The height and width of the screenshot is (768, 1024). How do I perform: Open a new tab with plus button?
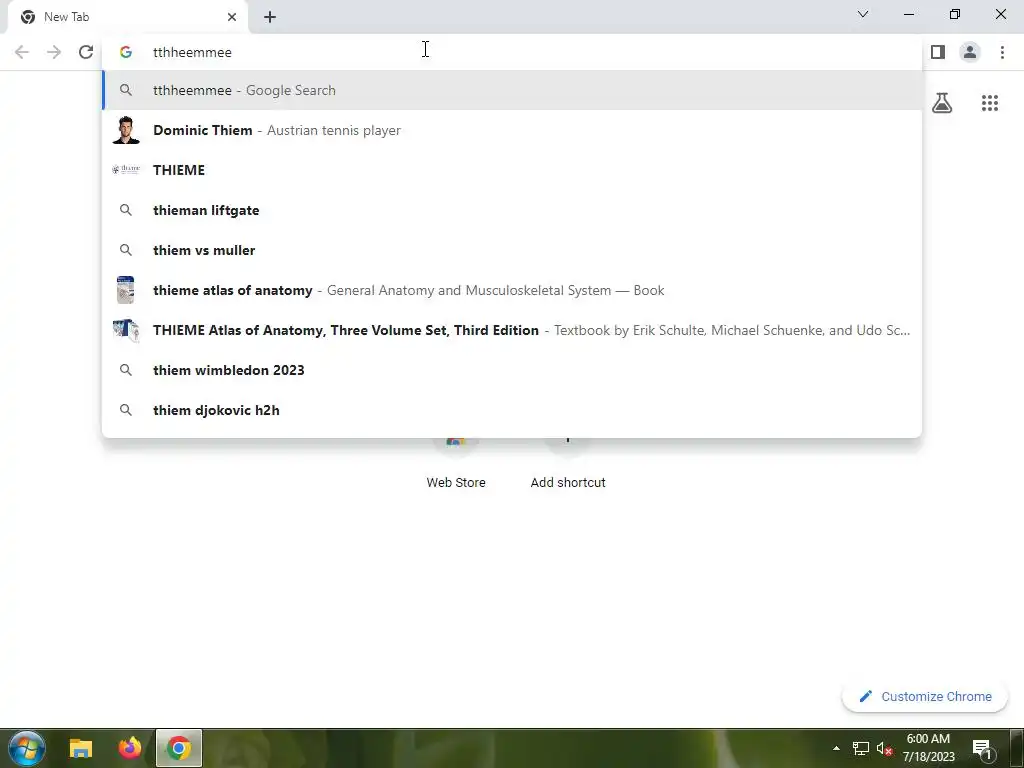click(x=270, y=17)
